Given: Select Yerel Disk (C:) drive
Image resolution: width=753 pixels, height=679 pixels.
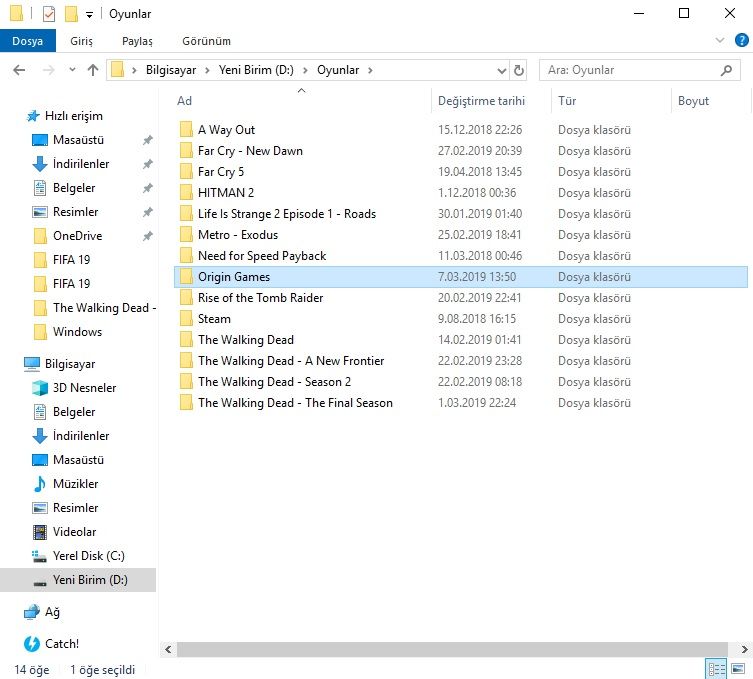Looking at the screenshot, I should tap(88, 556).
